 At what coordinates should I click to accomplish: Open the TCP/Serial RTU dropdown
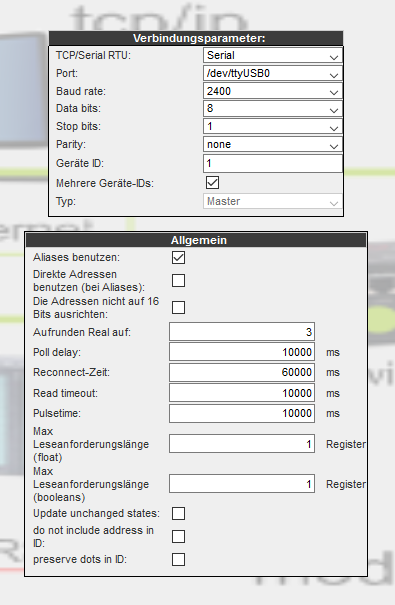tap(273, 55)
